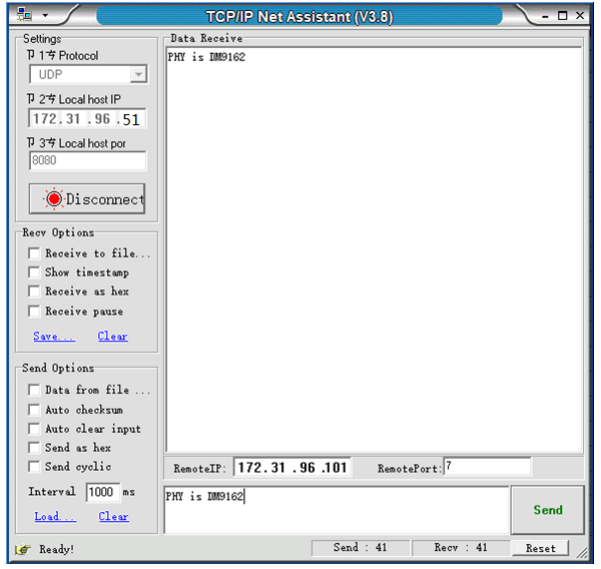
Task: Click Load link in Send Options
Action: click(x=55, y=517)
